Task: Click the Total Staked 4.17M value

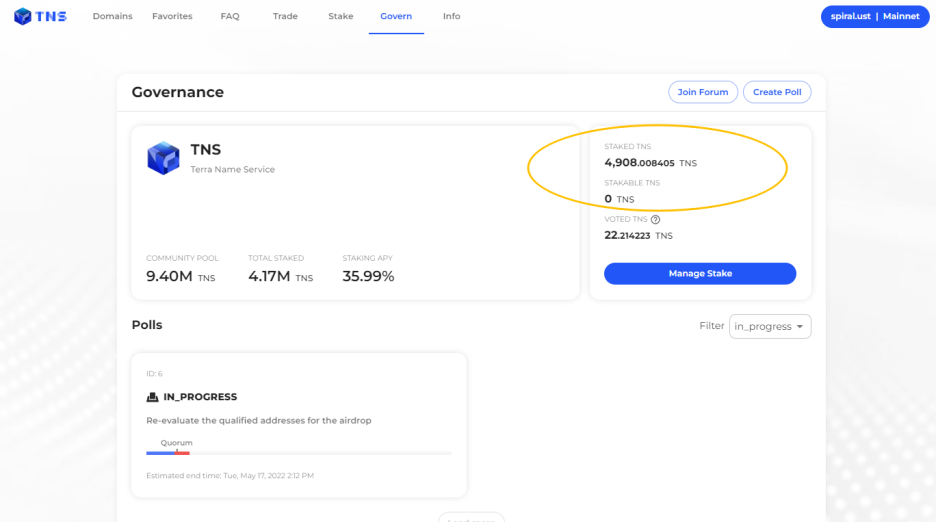Action: [x=281, y=276]
